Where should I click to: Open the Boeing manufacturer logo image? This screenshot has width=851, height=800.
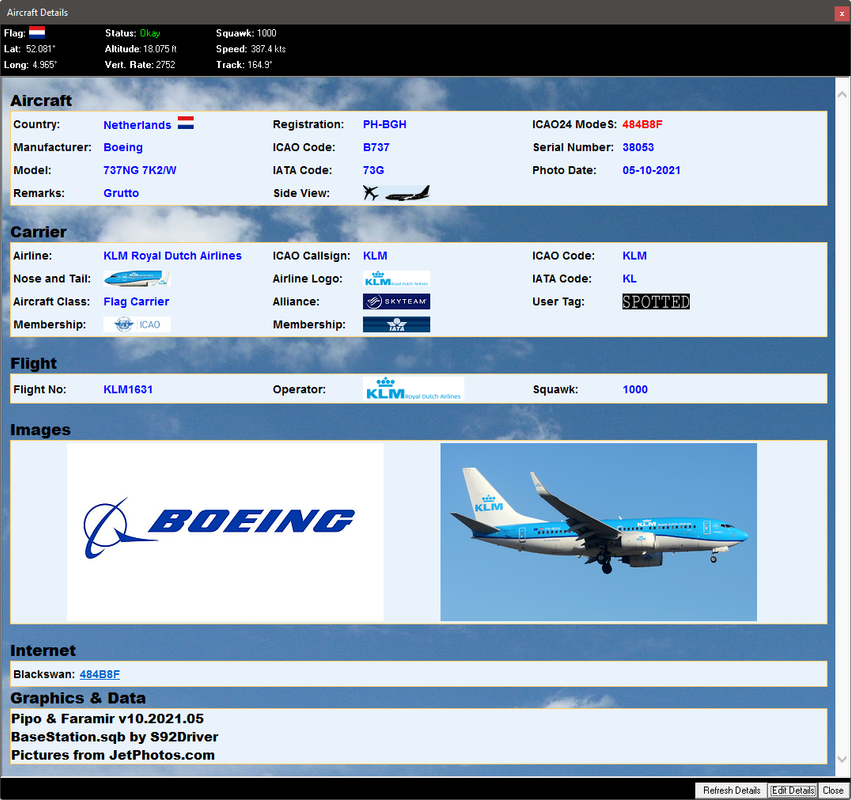click(x=225, y=532)
